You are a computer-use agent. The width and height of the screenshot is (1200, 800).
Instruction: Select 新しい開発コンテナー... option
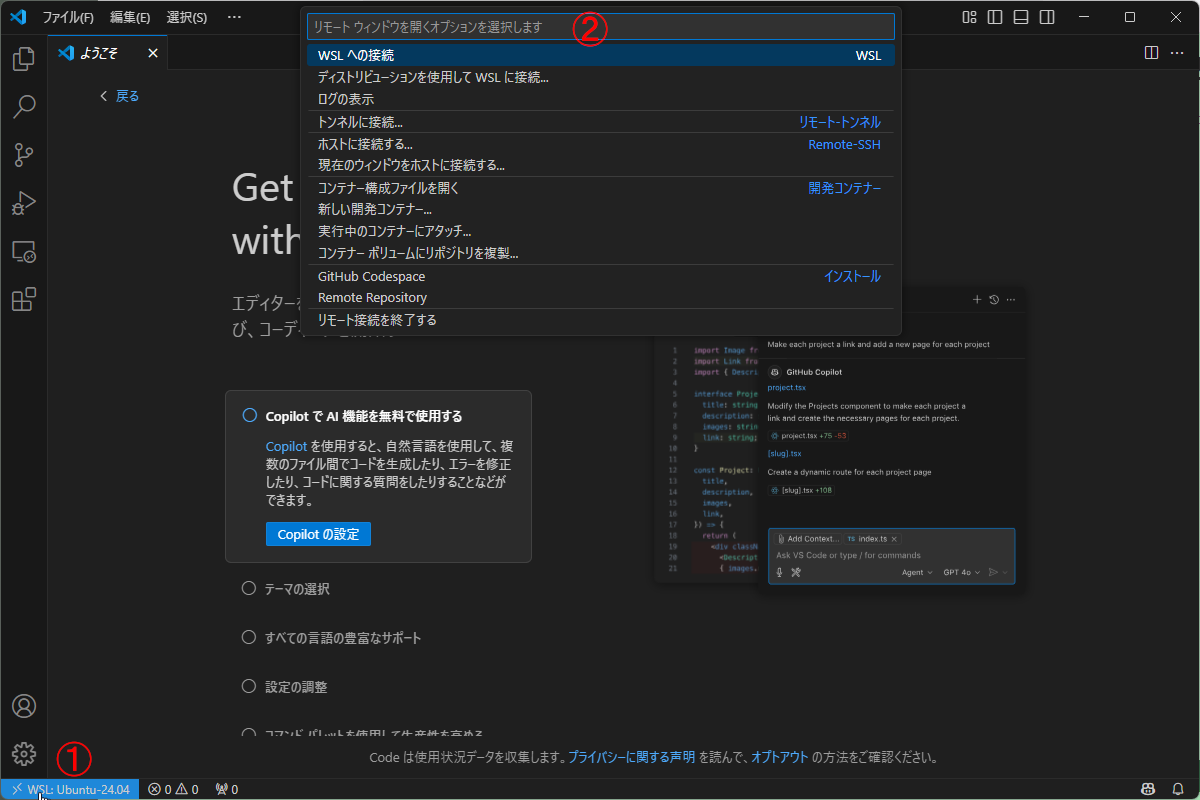coord(601,210)
